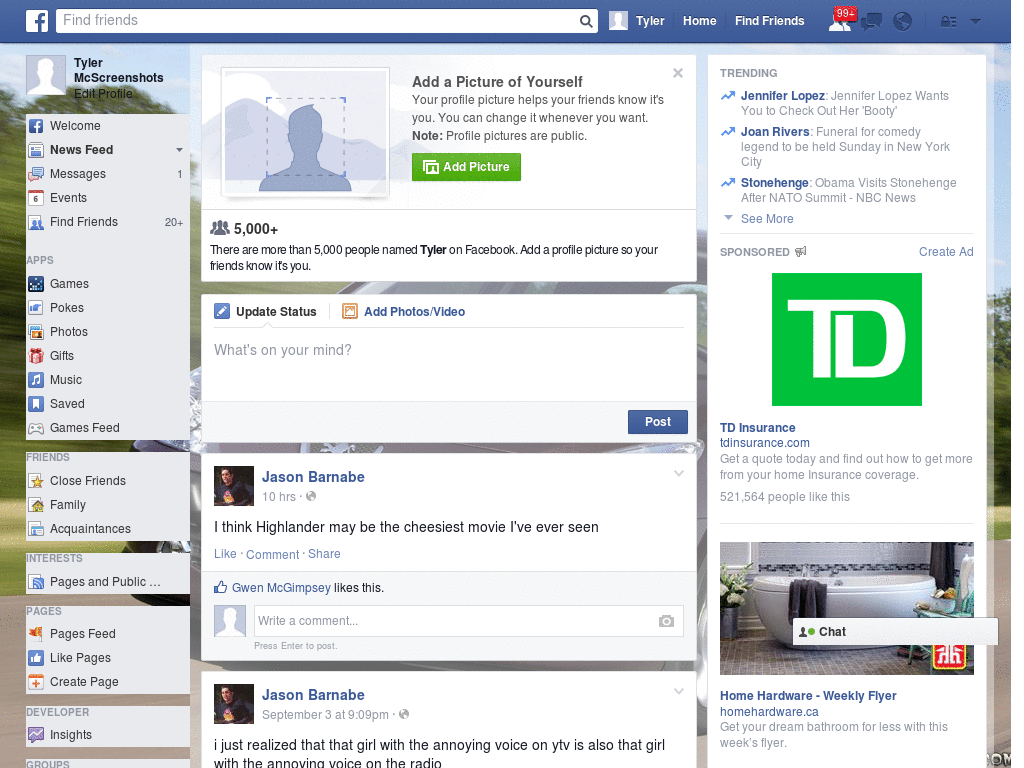The width and height of the screenshot is (1024, 768).
Task: Click Comment on Highlander post
Action: coord(272,554)
